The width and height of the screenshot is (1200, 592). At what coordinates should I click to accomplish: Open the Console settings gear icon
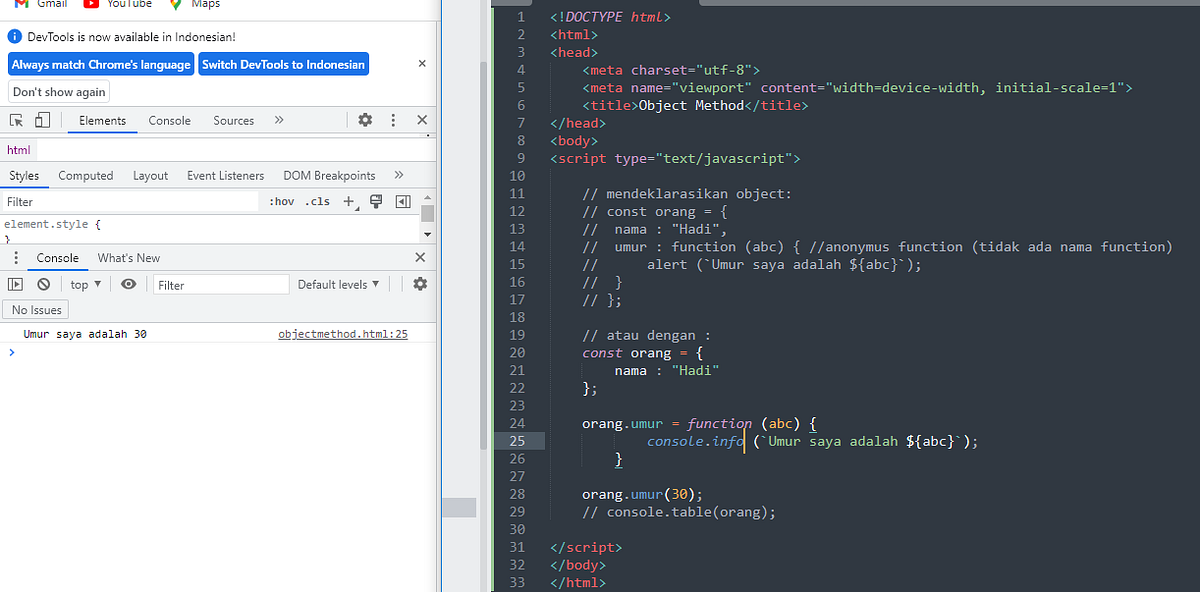click(420, 284)
